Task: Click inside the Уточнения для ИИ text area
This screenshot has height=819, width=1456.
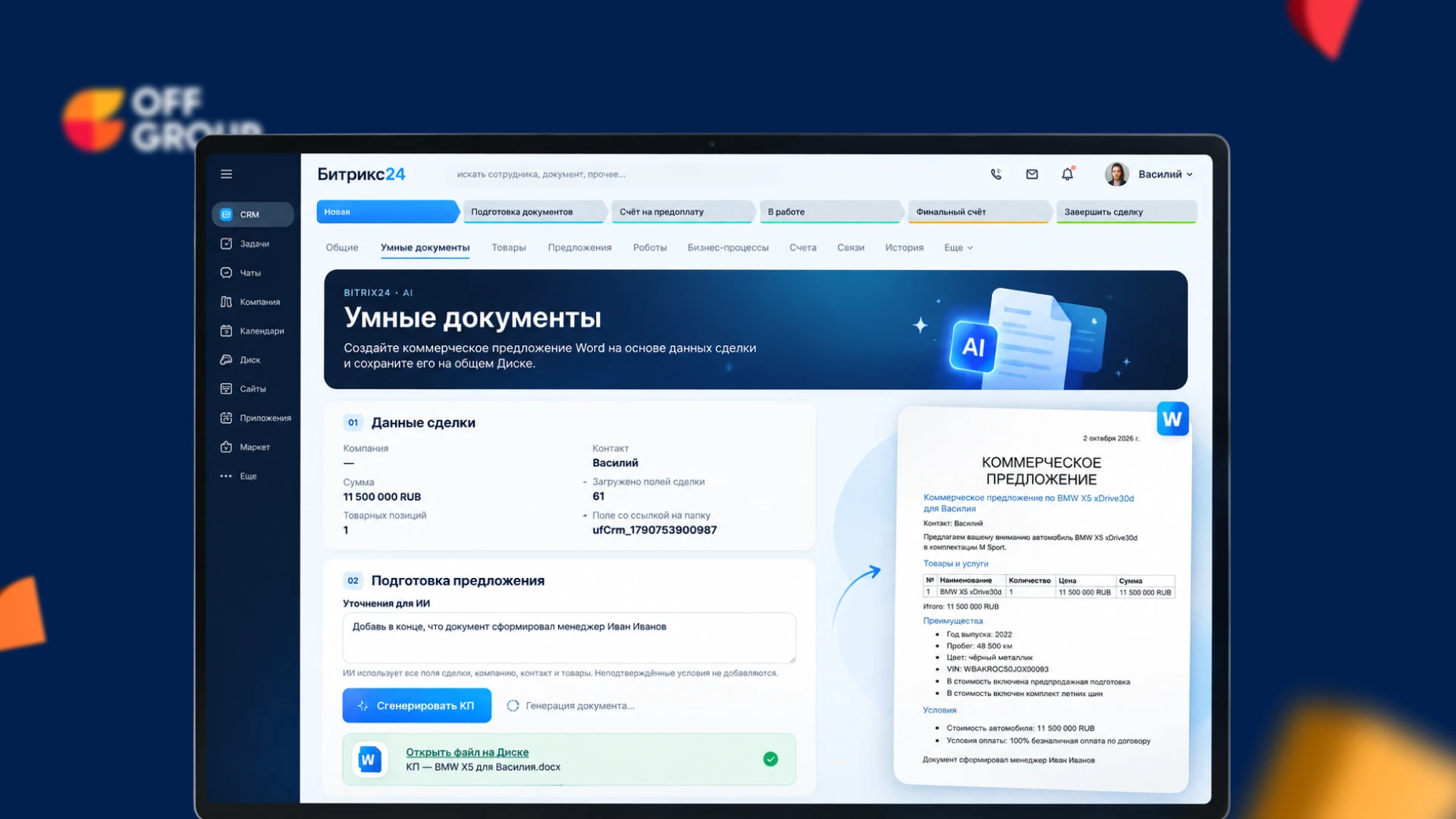Action: point(569,638)
